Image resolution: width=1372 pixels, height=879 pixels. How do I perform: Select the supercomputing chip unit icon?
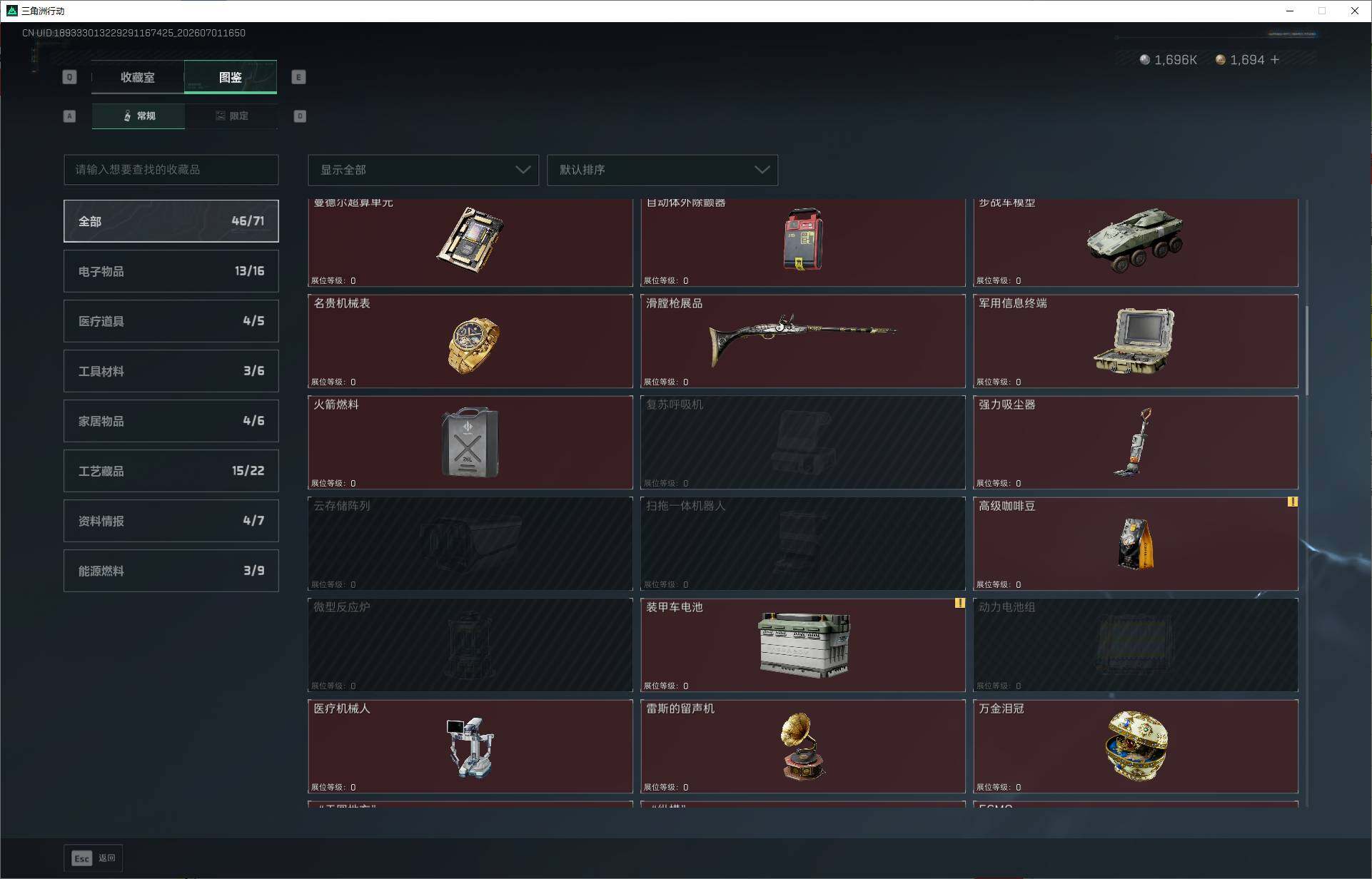click(x=470, y=240)
